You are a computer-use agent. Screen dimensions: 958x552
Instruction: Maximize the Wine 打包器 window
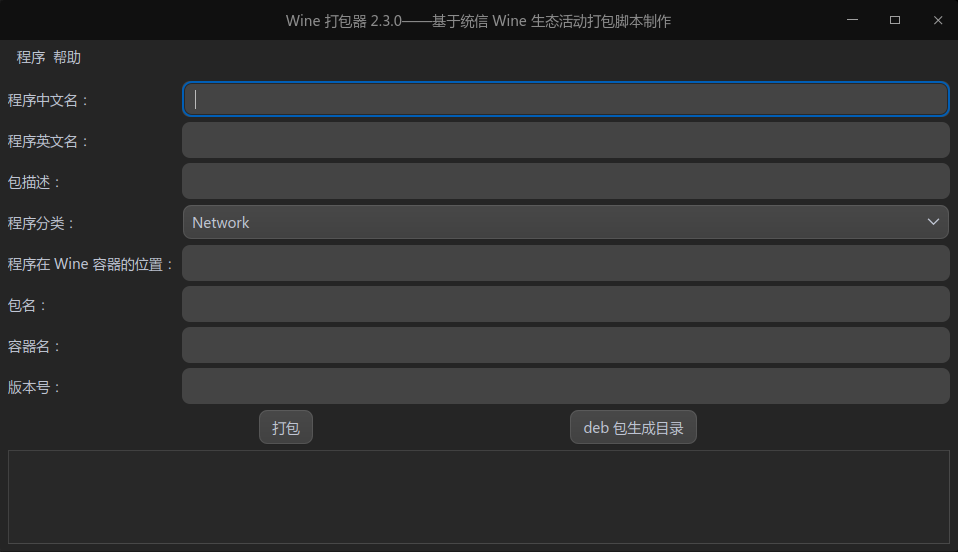click(895, 20)
